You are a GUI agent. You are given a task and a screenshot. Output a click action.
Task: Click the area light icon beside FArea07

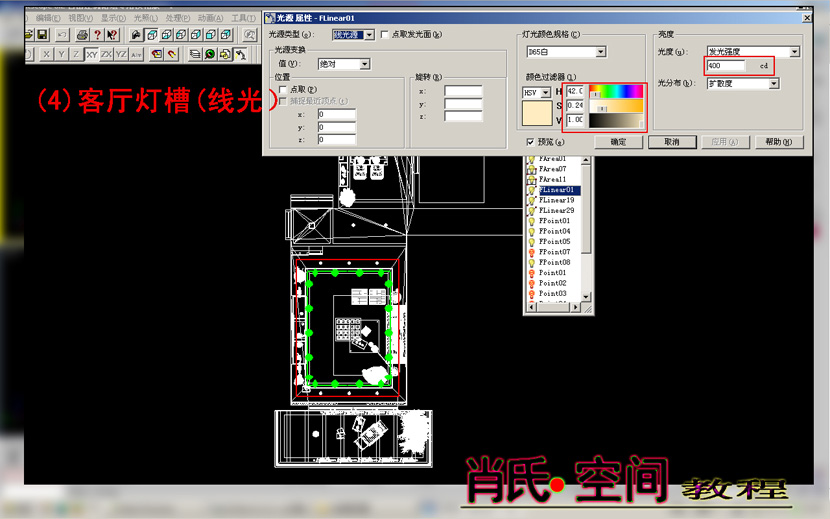click(531, 169)
